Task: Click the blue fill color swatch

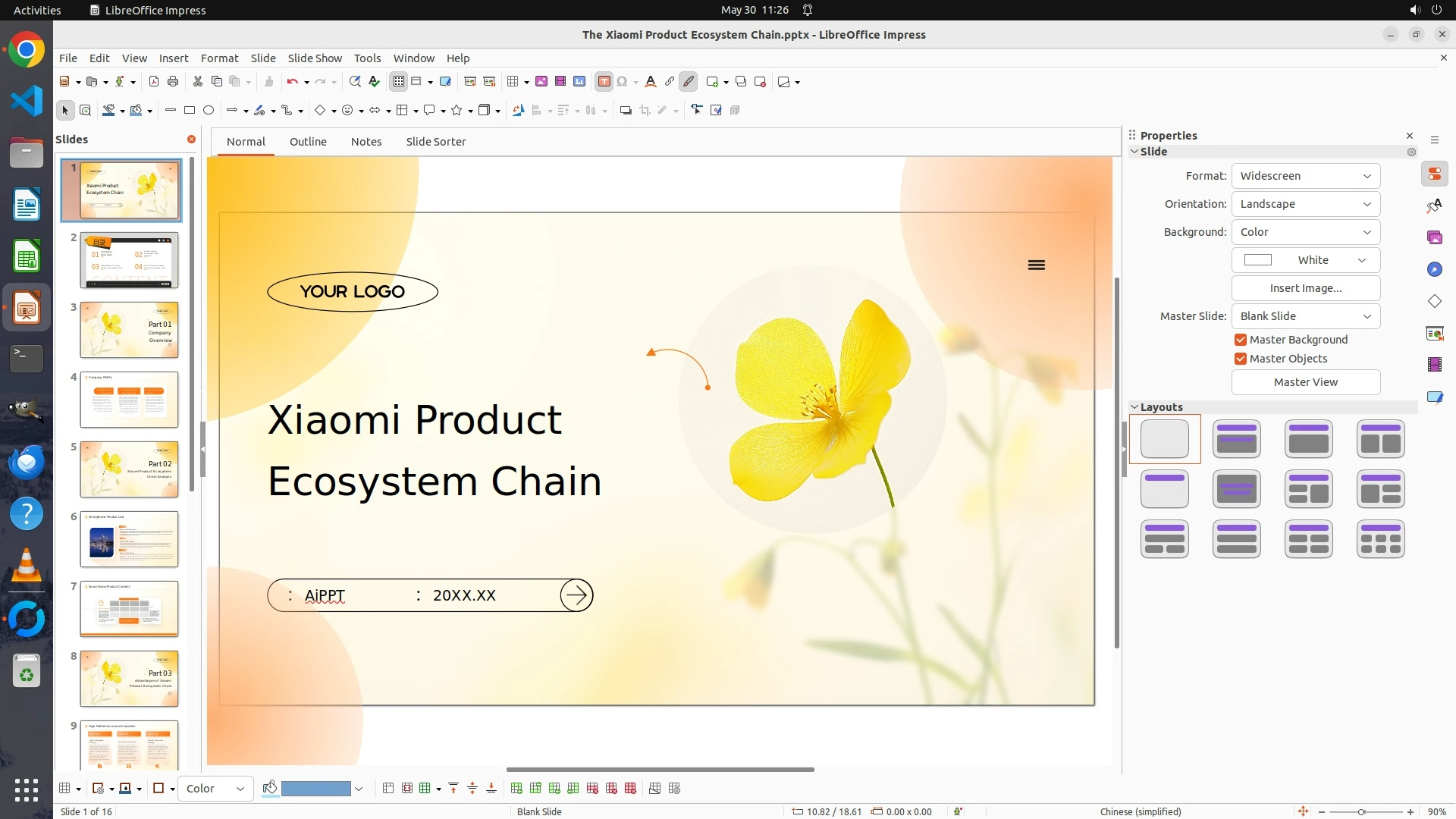Action: (x=315, y=789)
